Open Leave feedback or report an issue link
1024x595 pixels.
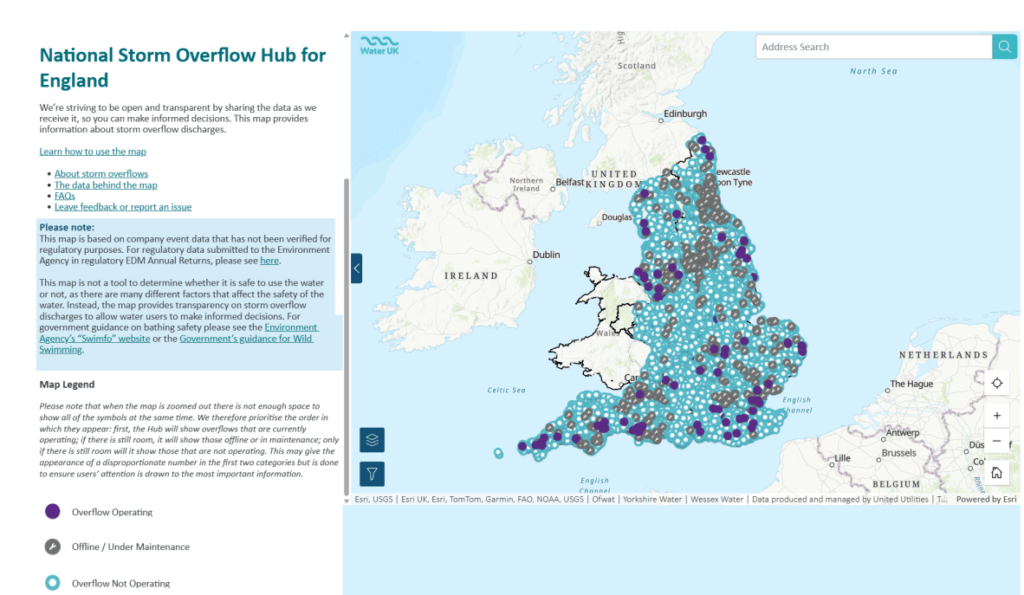pyautogui.click(x=123, y=207)
